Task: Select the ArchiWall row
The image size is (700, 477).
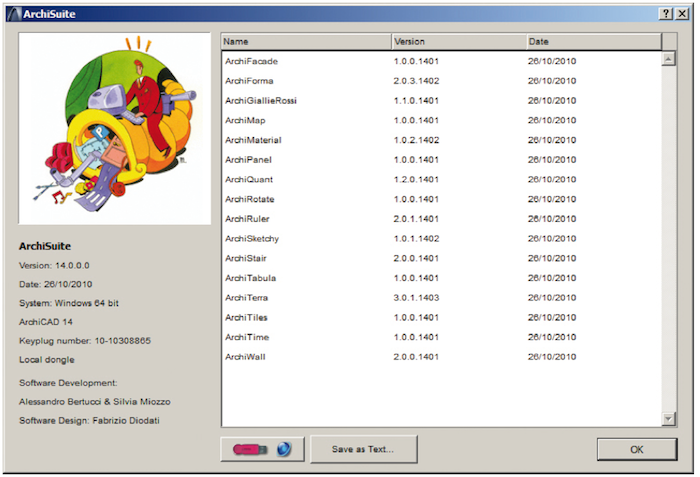Action: (x=441, y=356)
